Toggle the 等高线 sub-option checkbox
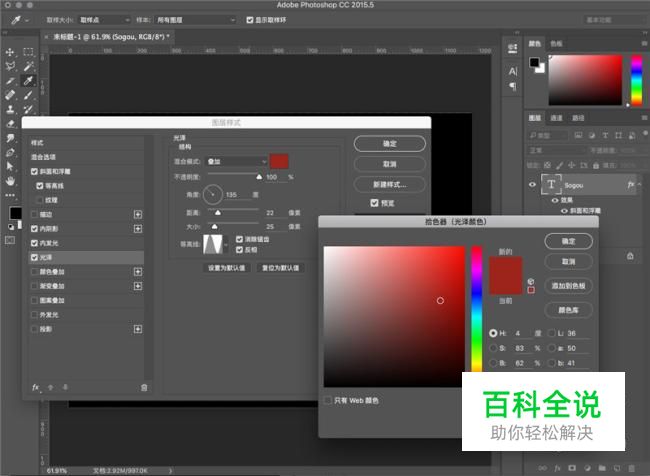 tap(40, 186)
